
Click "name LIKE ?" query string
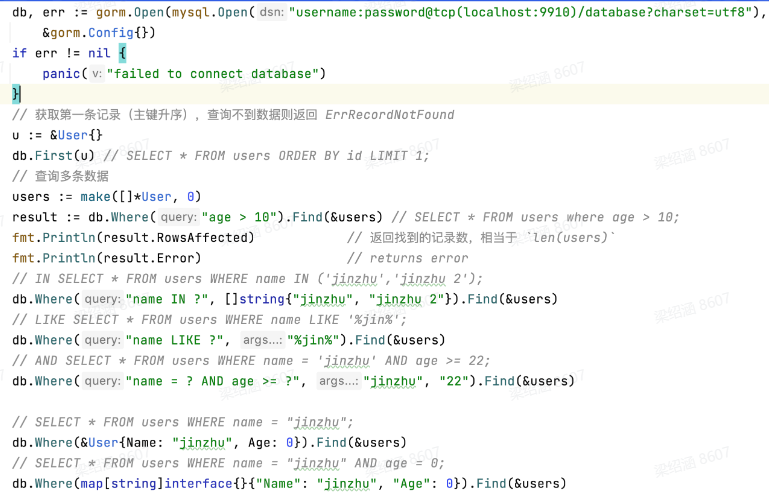pos(175,340)
